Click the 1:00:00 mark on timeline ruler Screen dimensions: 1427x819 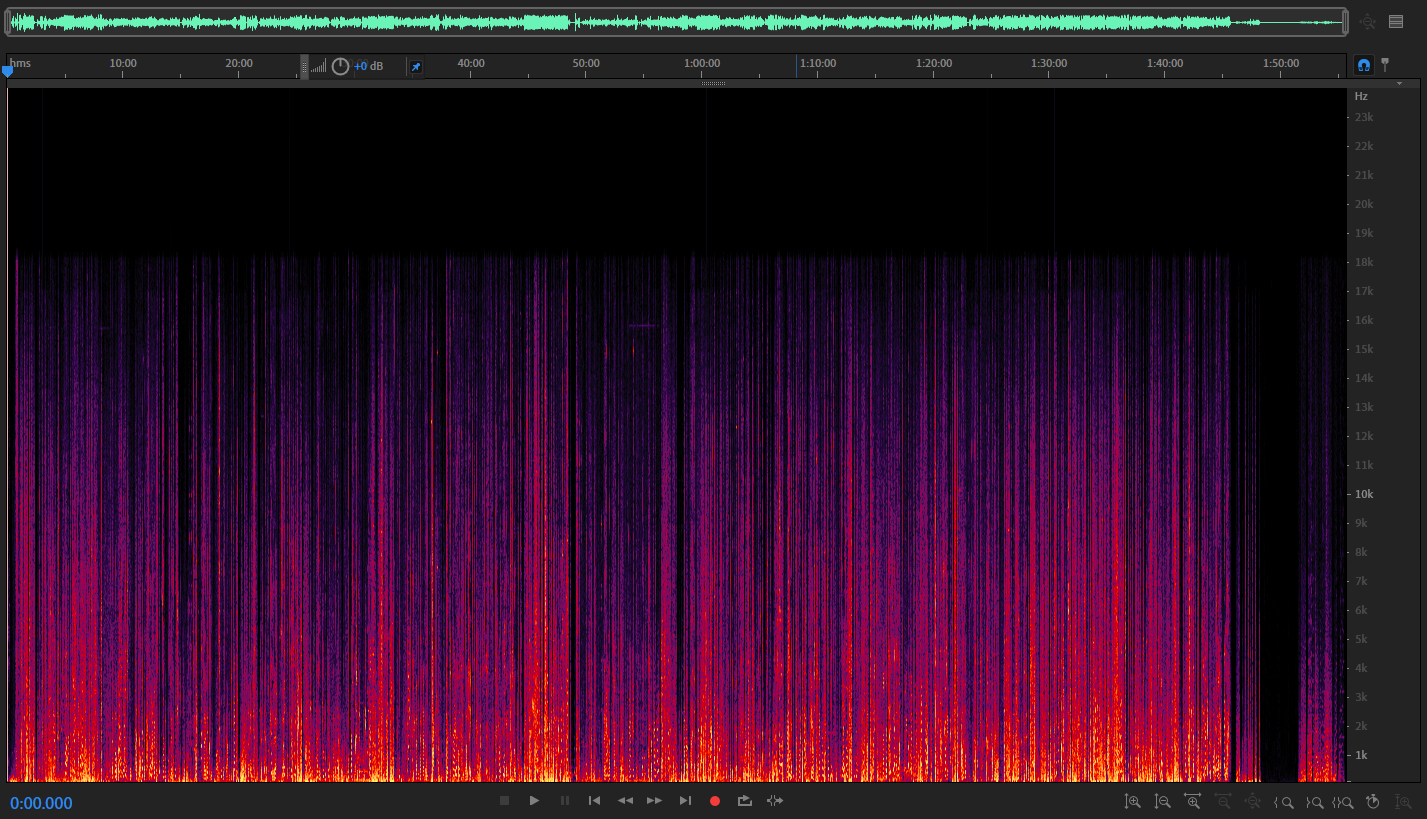click(x=701, y=64)
